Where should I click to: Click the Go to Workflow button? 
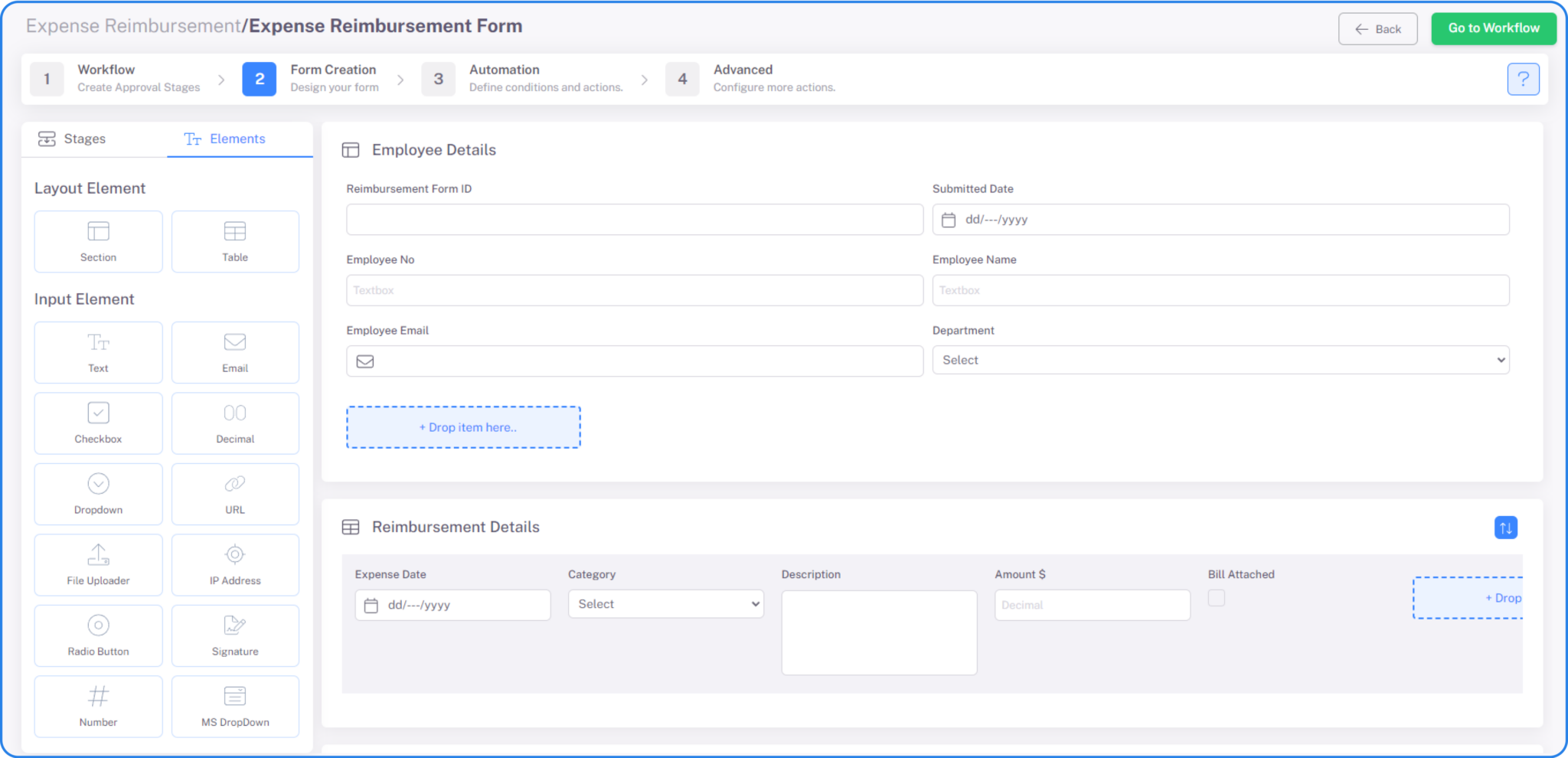click(1492, 28)
